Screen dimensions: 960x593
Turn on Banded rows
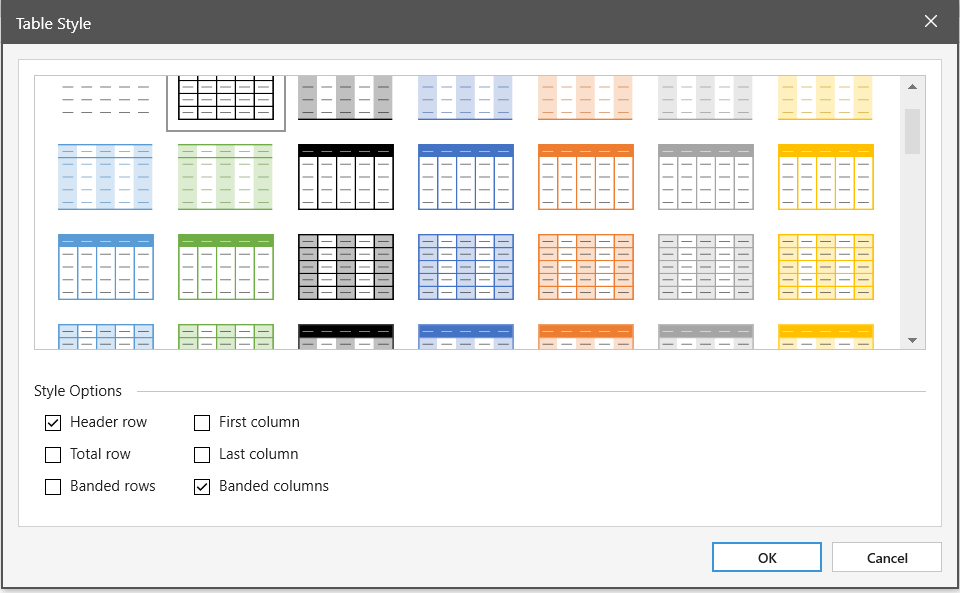(x=53, y=487)
